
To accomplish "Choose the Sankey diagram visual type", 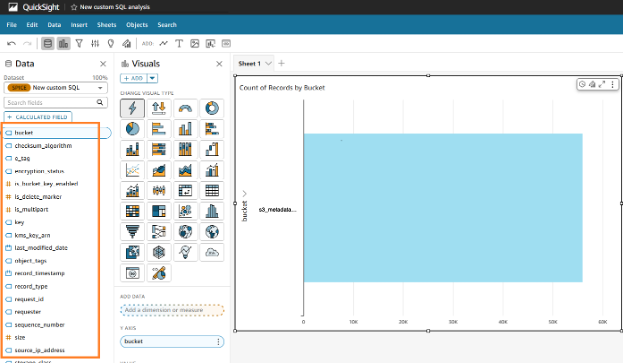I will [x=159, y=232].
